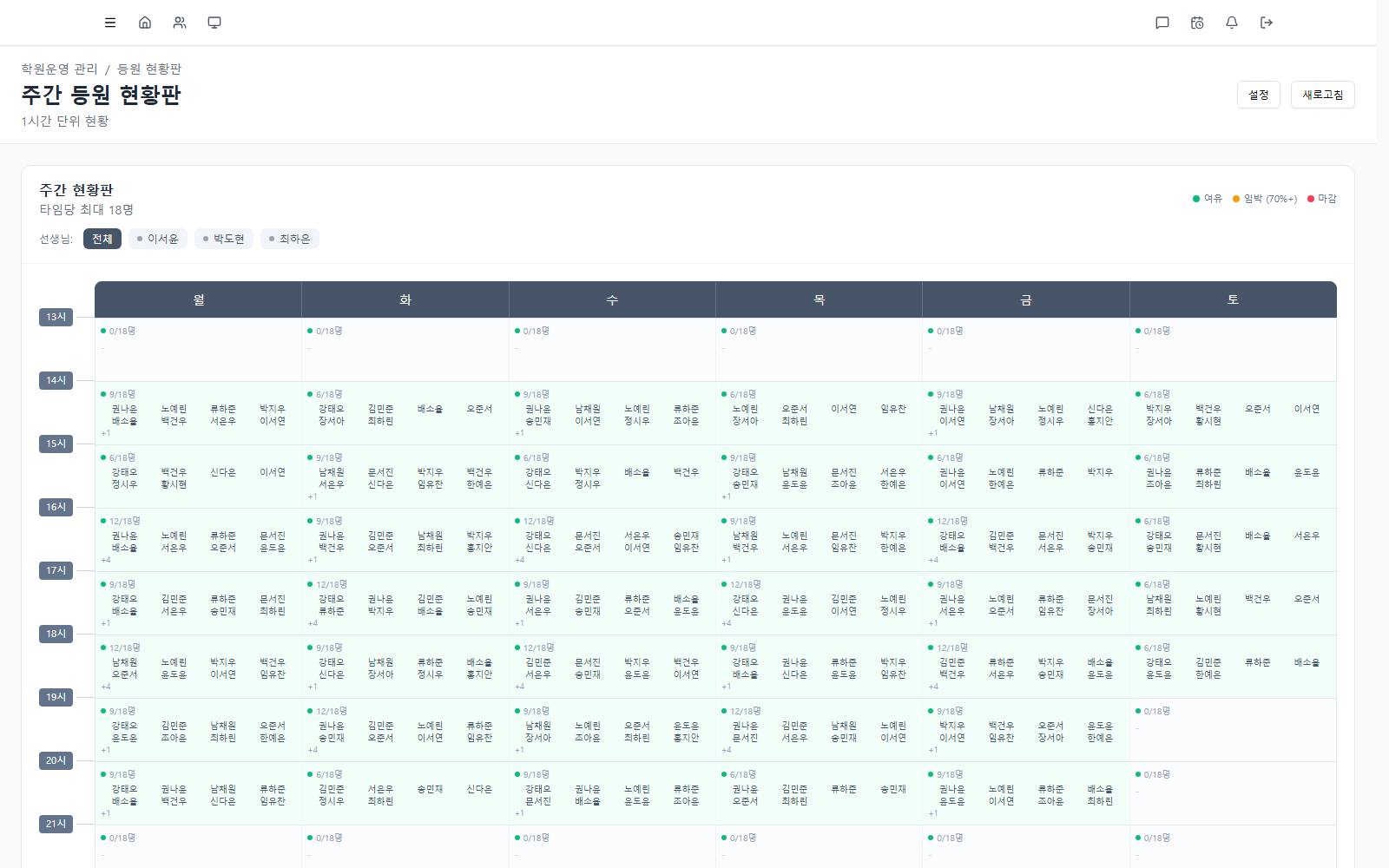Click the 주간 등원 현황판 page title
Screen dimensions: 1389x868
click(101, 95)
